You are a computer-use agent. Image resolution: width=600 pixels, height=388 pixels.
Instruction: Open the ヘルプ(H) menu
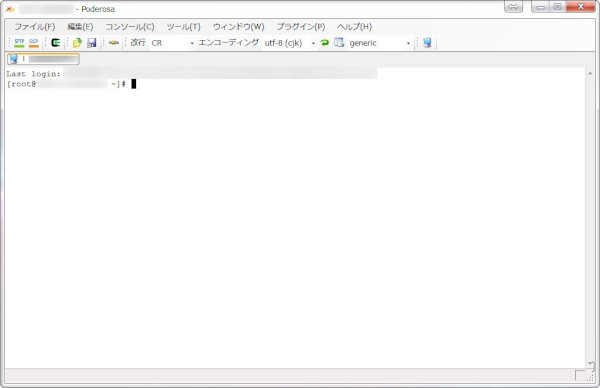tap(354, 26)
